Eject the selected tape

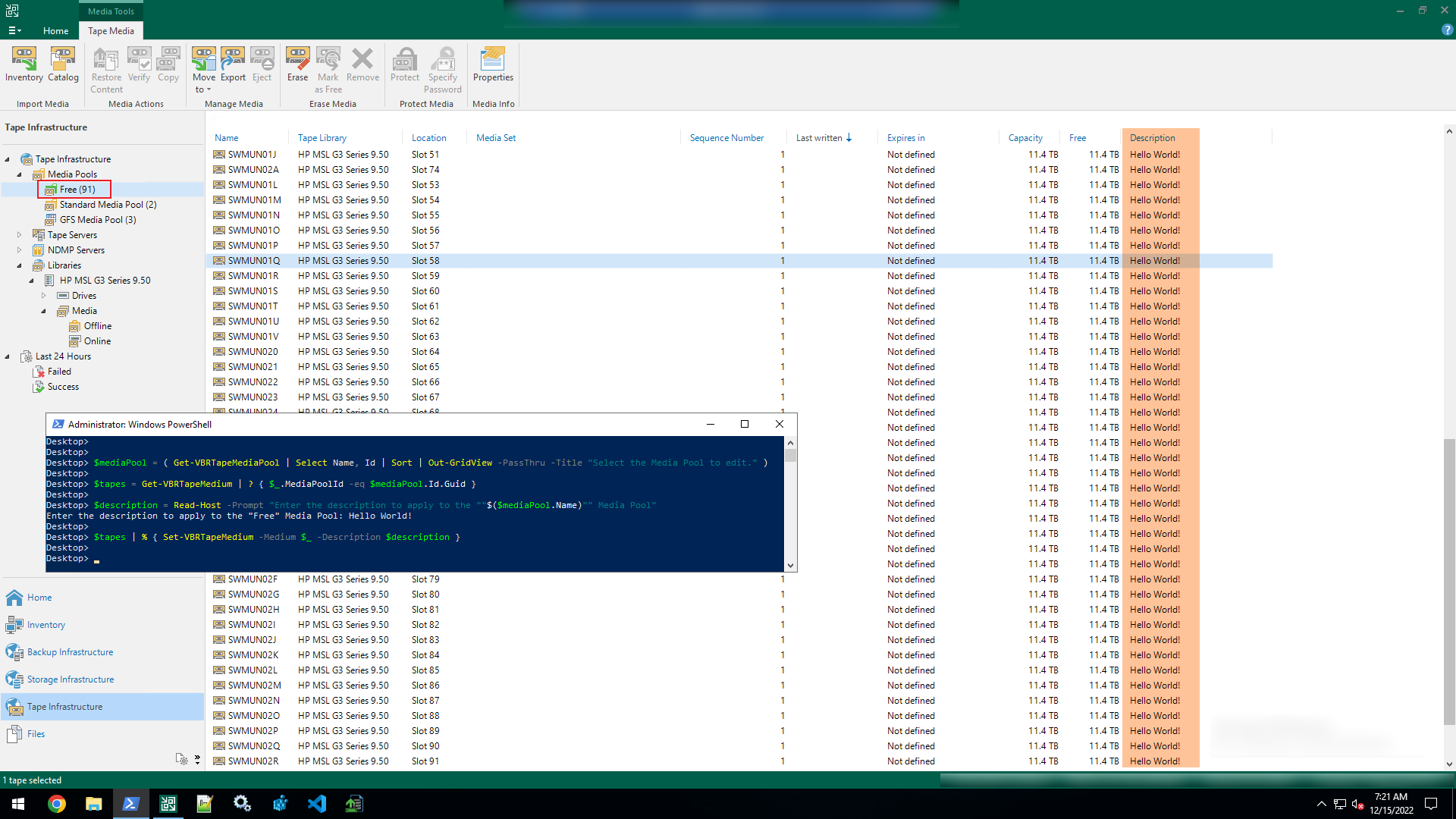coord(262,67)
